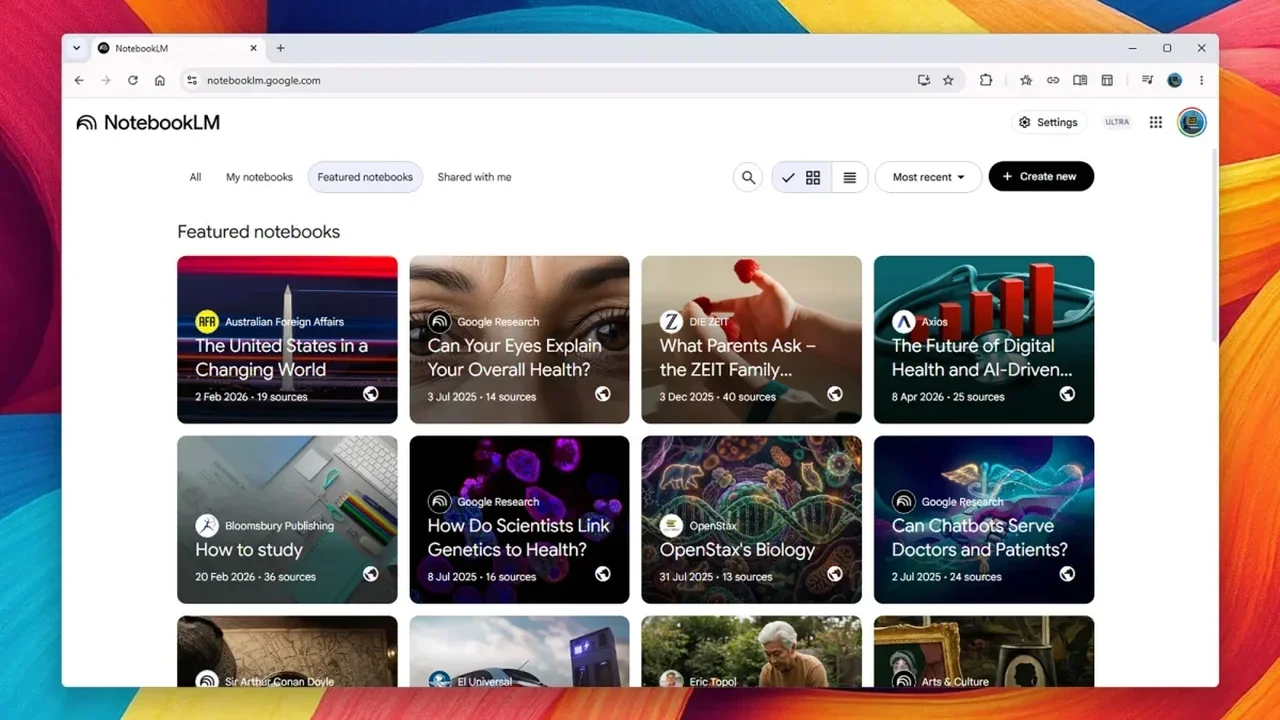Select the My notebooks tab
1280x720 pixels.
[x=259, y=177]
